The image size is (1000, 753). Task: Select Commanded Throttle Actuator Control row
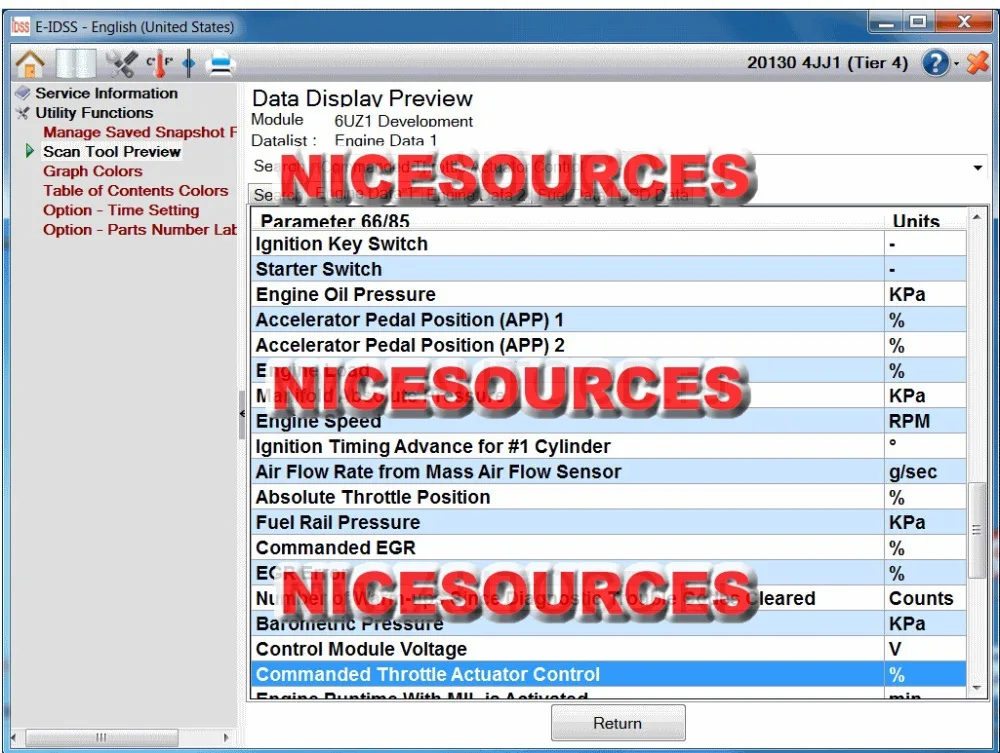[609, 674]
